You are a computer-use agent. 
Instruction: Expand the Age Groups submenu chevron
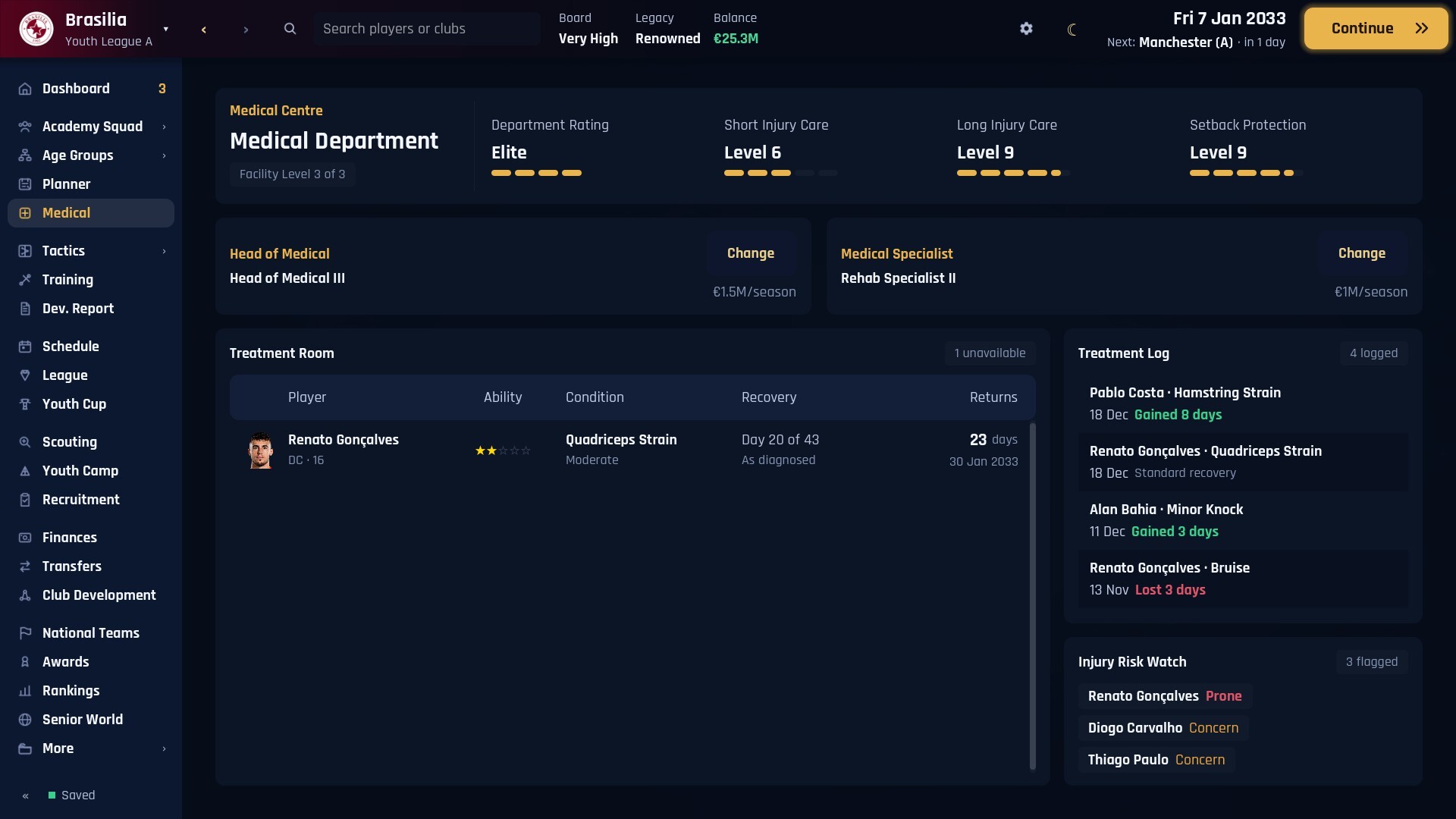[164, 155]
